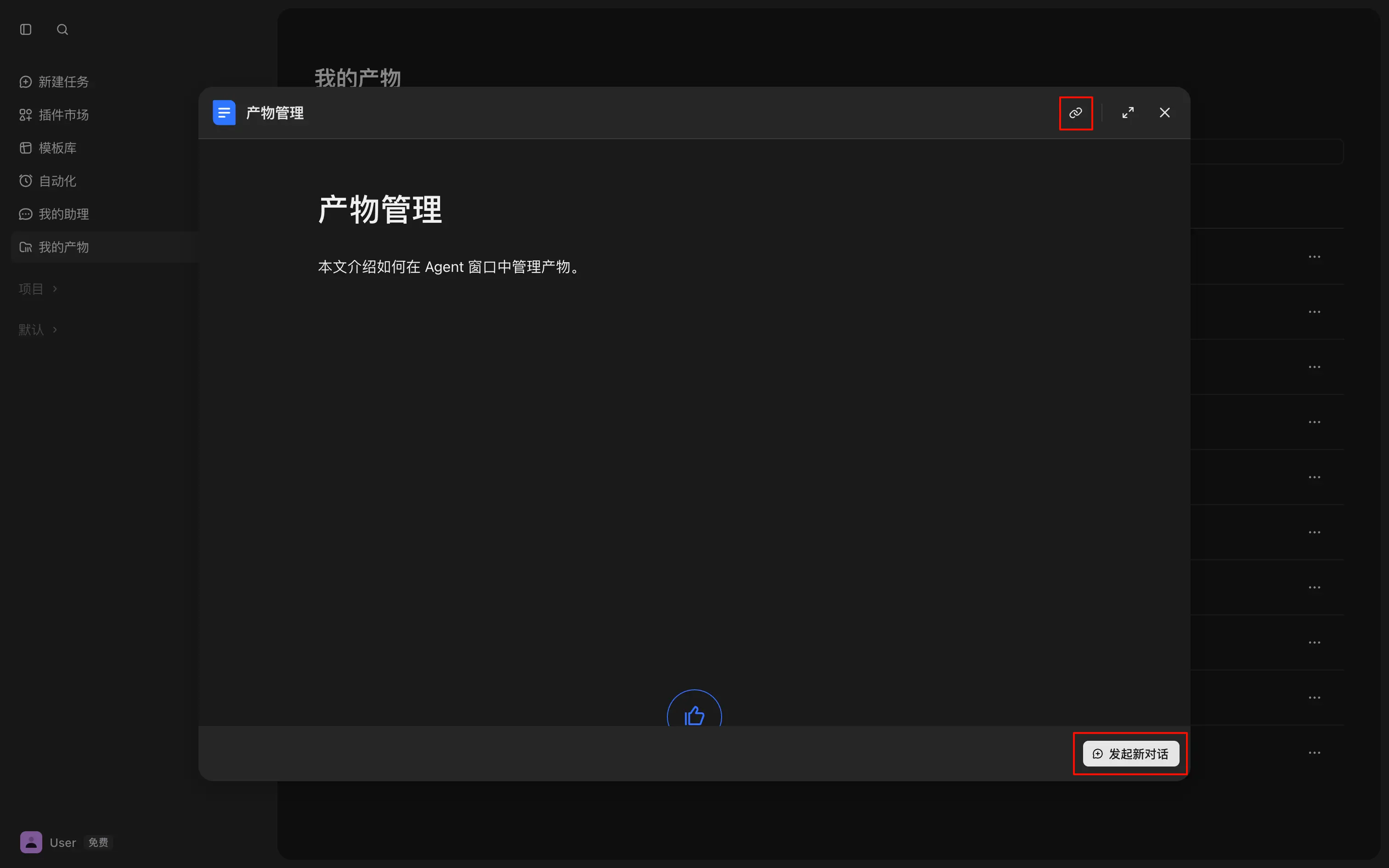This screenshot has width=1389, height=868.
Task: Click the User account name
Action: pos(62,843)
